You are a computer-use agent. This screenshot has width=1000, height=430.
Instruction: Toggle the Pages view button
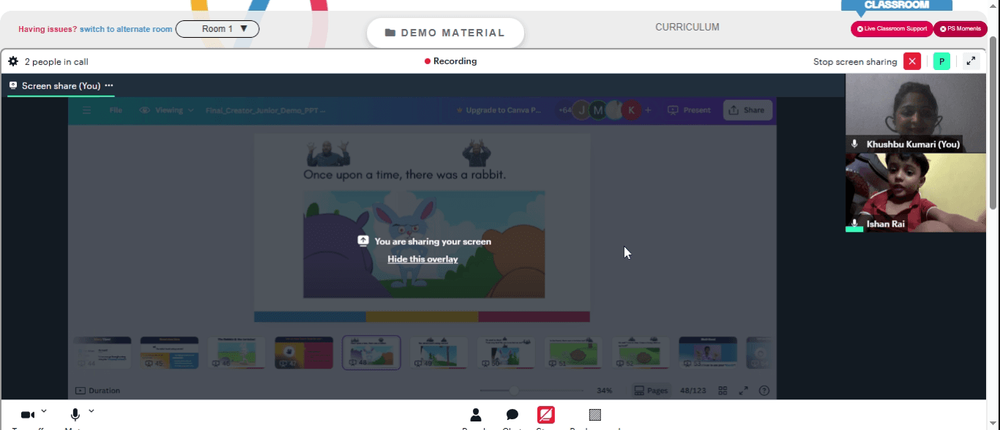(x=651, y=390)
